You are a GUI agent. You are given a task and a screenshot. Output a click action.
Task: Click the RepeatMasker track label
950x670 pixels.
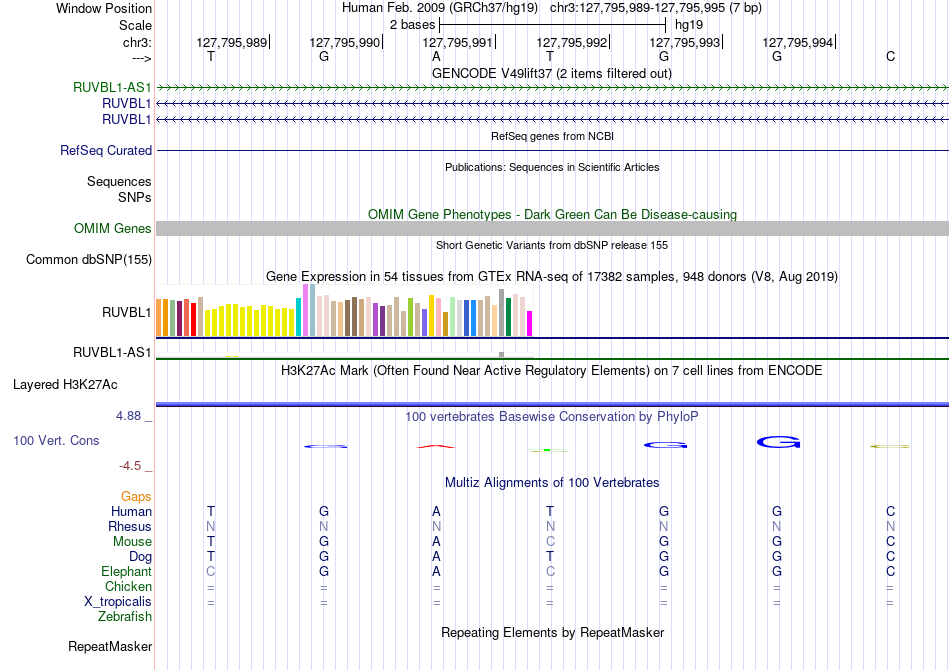[x=110, y=646]
